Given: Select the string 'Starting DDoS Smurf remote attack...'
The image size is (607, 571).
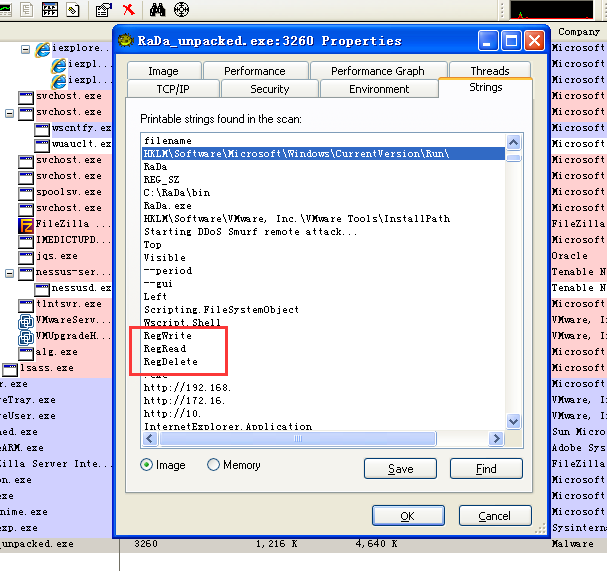Looking at the screenshot, I should pos(250,232).
